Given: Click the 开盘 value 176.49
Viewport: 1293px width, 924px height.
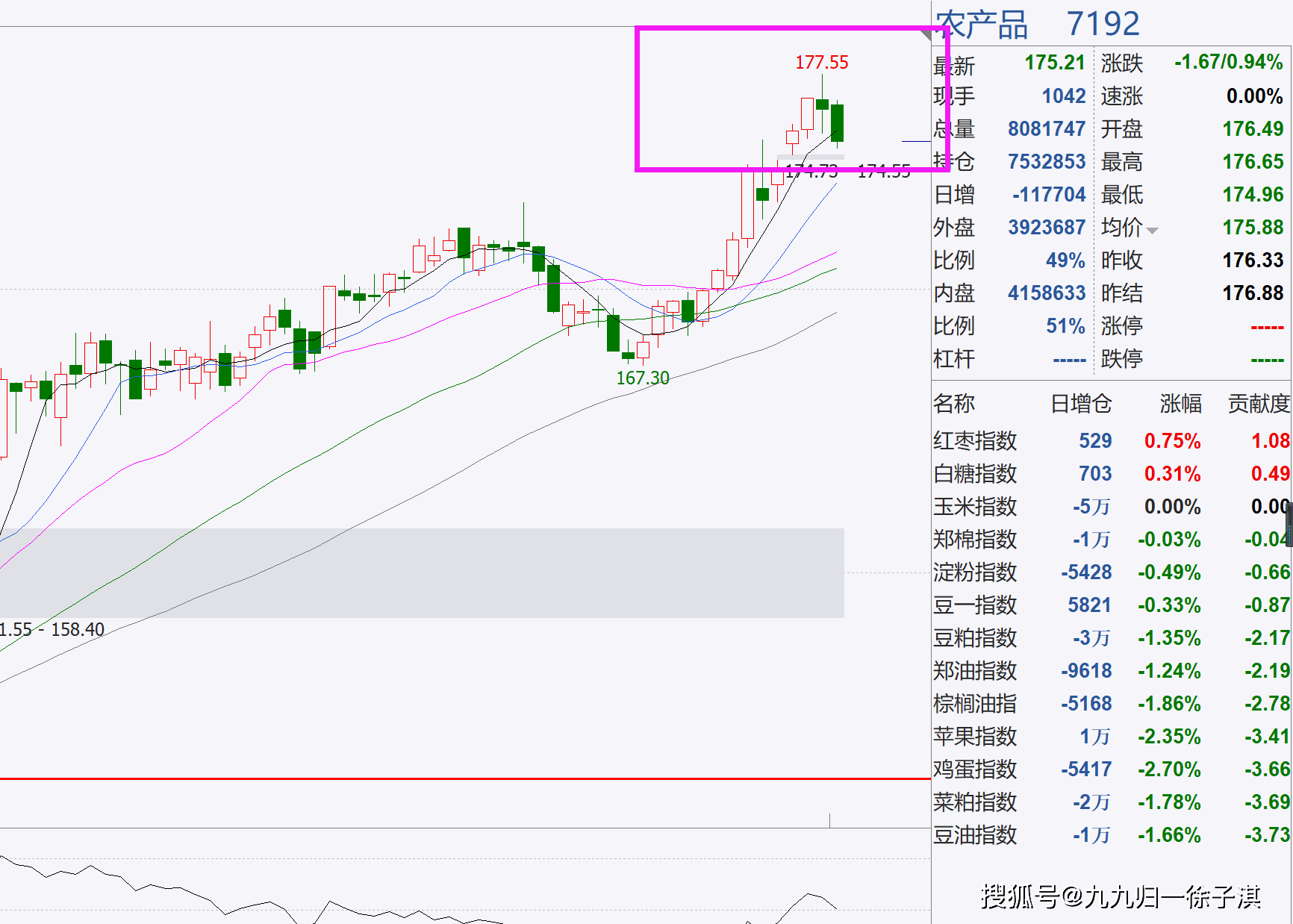Looking at the screenshot, I should [1253, 129].
